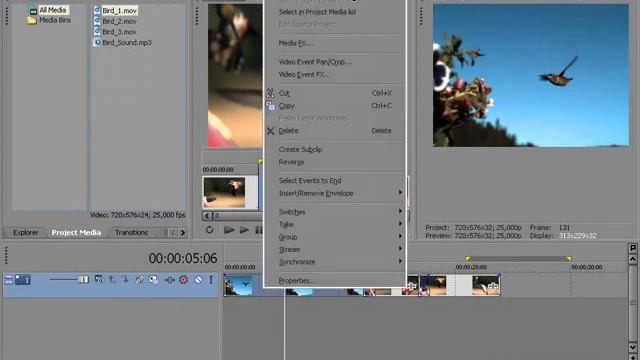
Task: Choose Delete from the context menu
Action: pyautogui.click(x=335, y=131)
